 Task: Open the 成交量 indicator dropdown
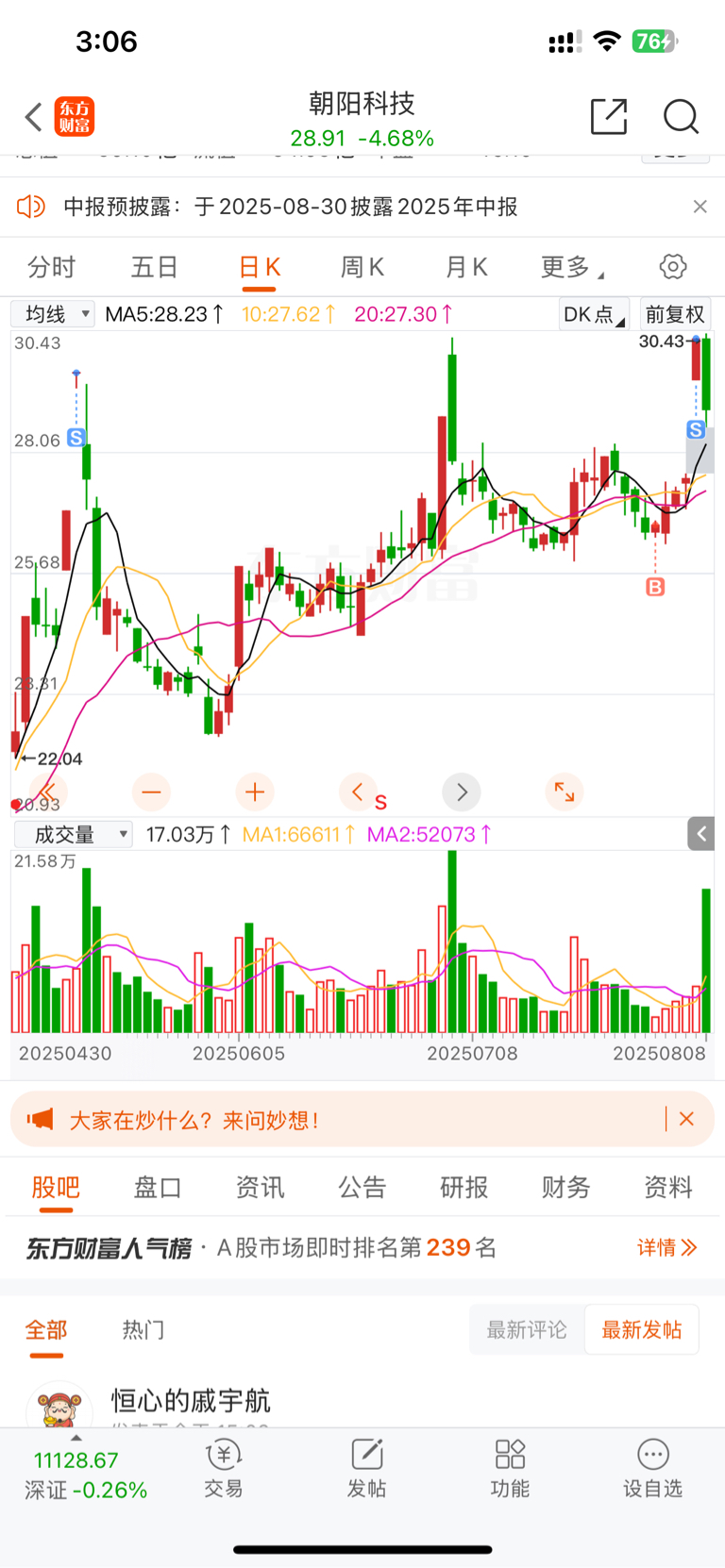[73, 834]
